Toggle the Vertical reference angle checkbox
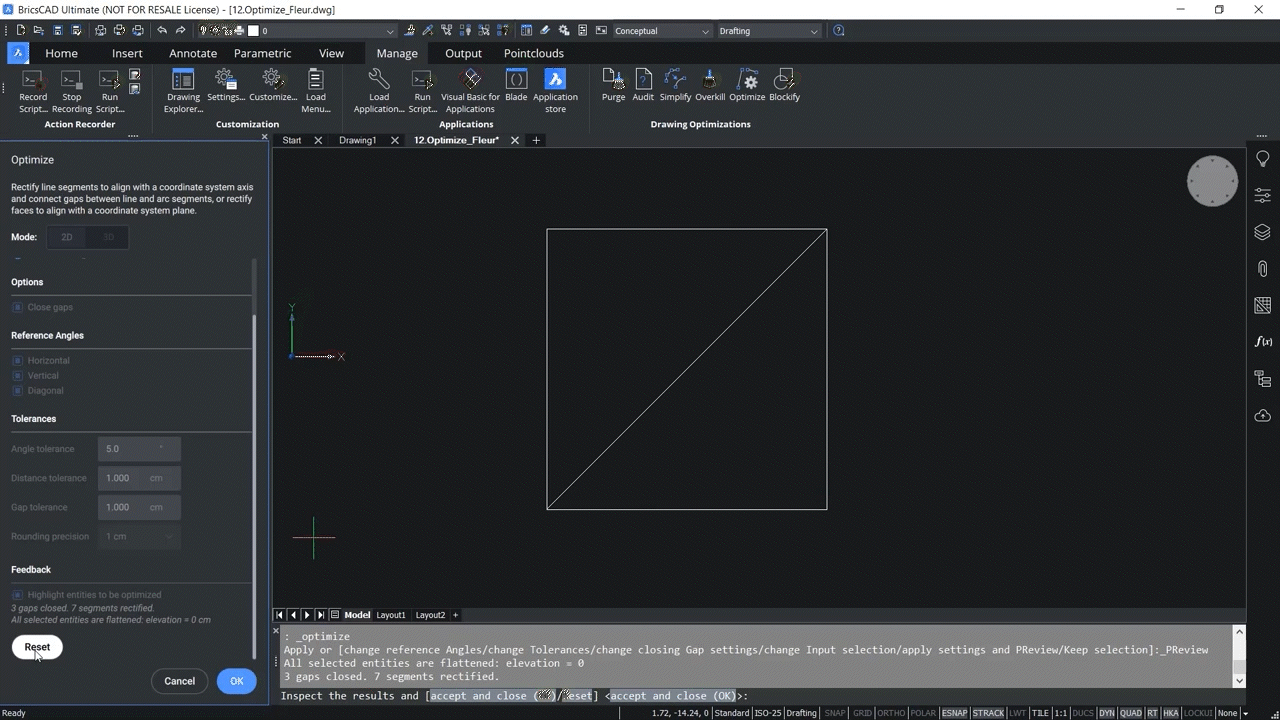This screenshot has width=1280, height=720. [x=17, y=375]
